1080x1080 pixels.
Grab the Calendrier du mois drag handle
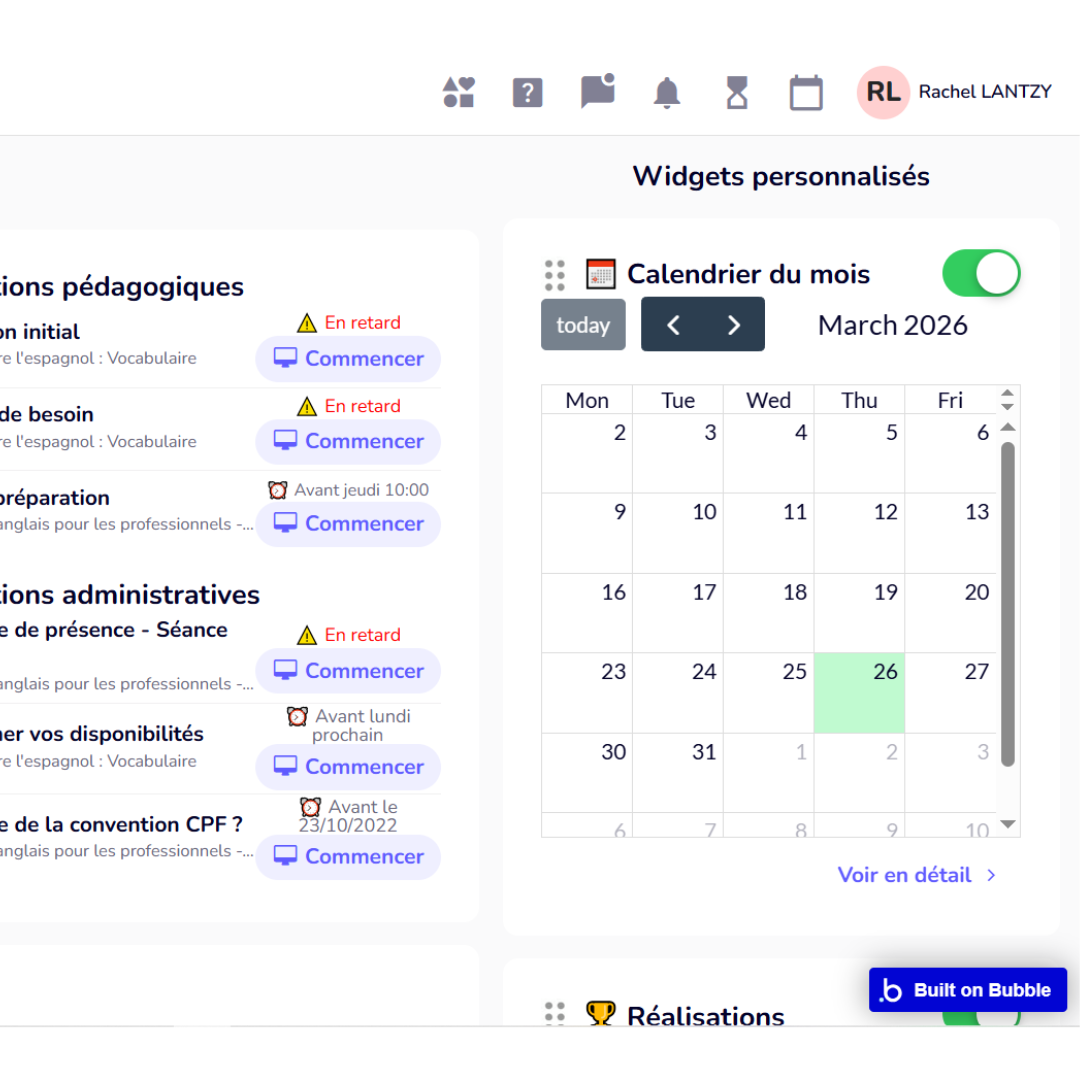[x=555, y=275]
